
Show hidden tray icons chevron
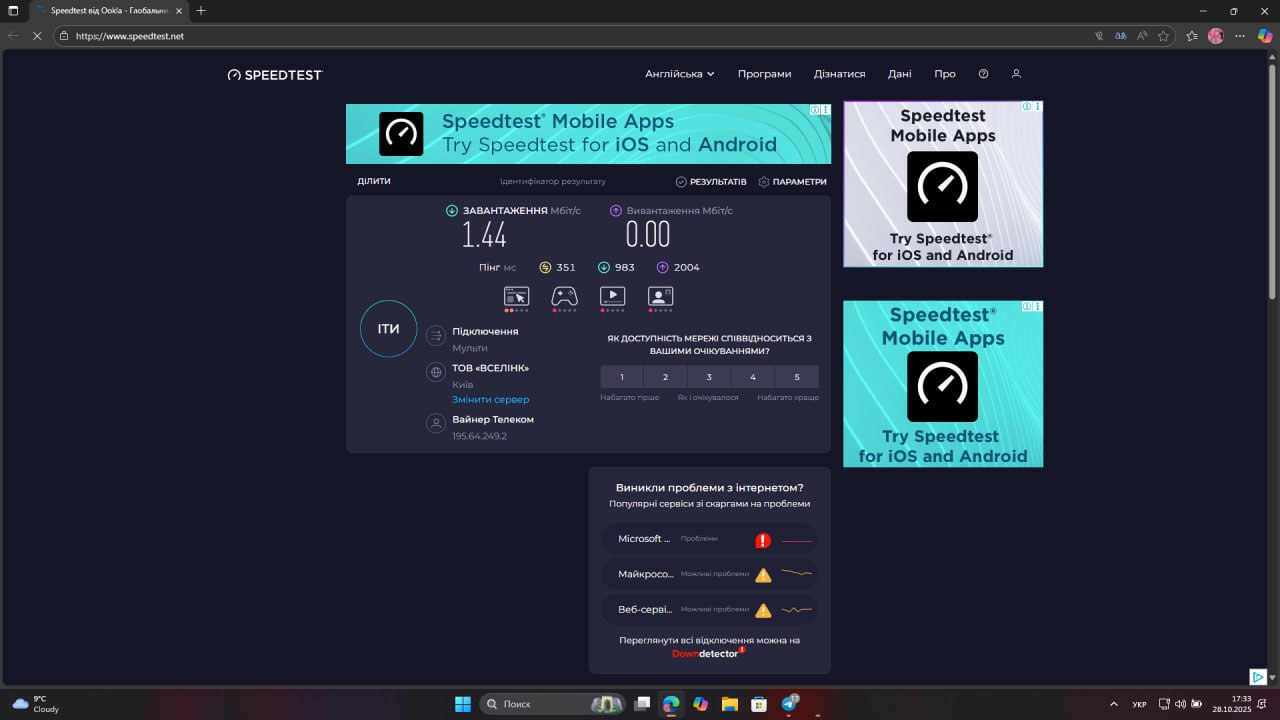[1114, 704]
